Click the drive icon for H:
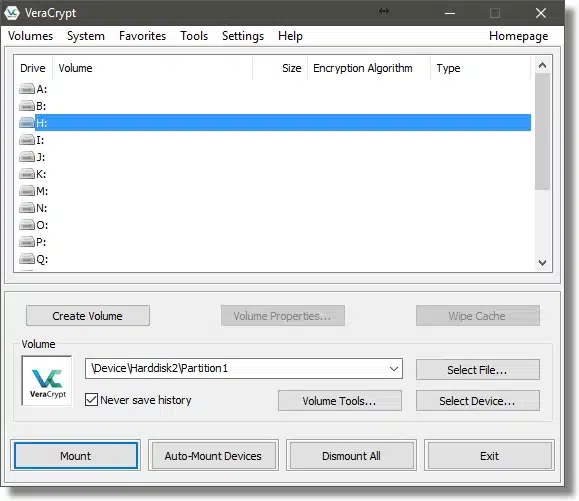Screen dimensions: 579x501 click(27, 123)
